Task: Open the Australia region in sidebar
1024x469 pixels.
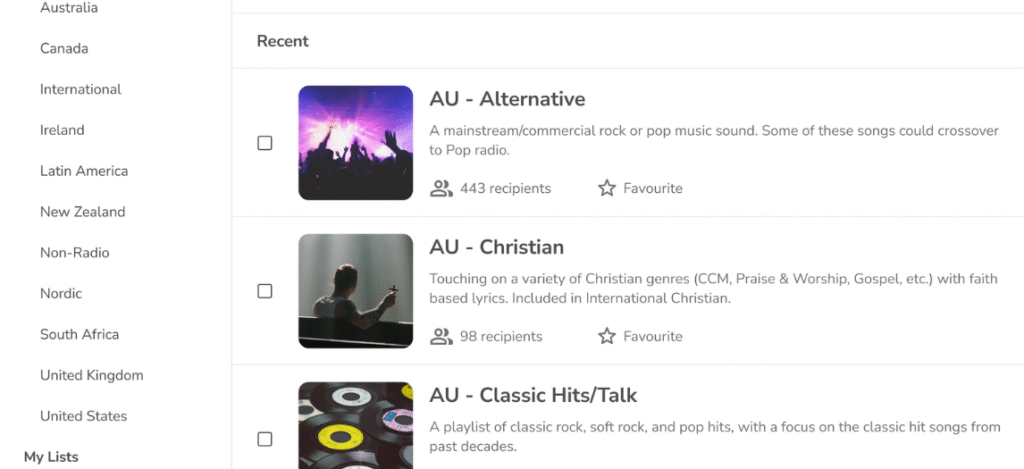Action: pos(69,8)
